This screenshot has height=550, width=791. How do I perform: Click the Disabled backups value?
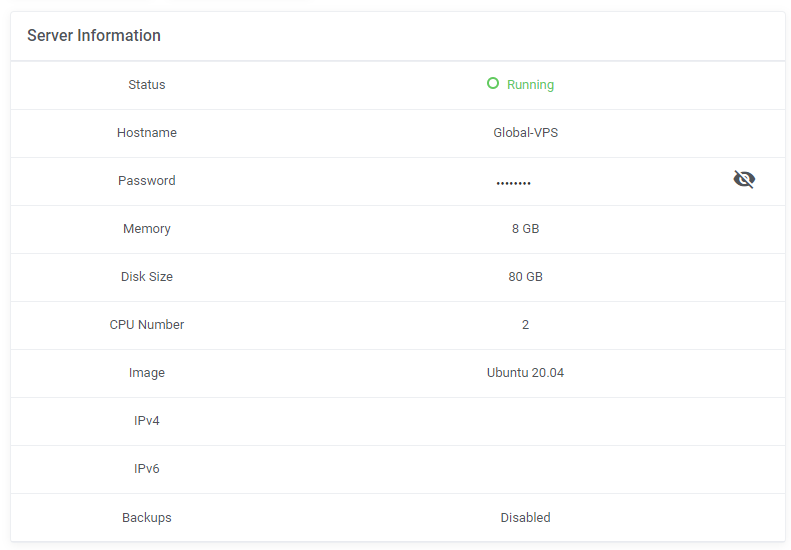click(525, 517)
